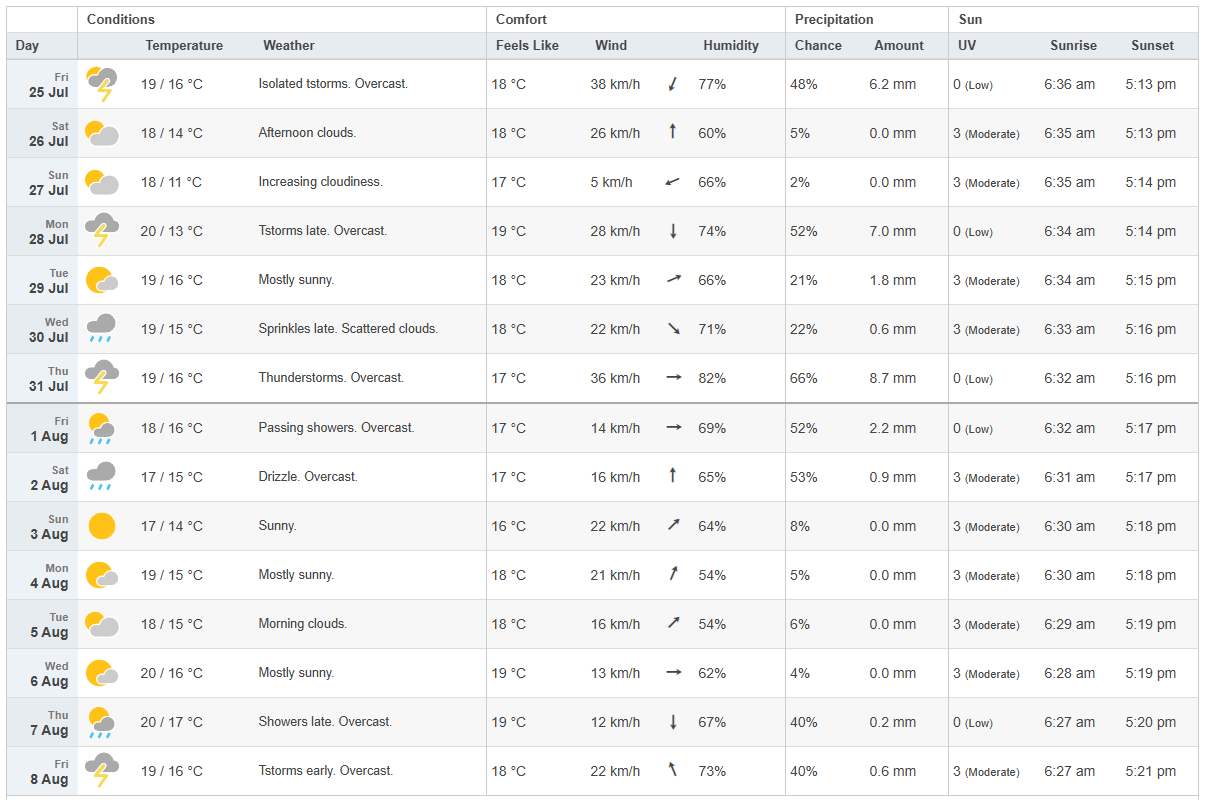Image resolution: width=1205 pixels, height=800 pixels.
Task: Click the sunny icon for Sun 3 Aug
Action: tap(101, 526)
